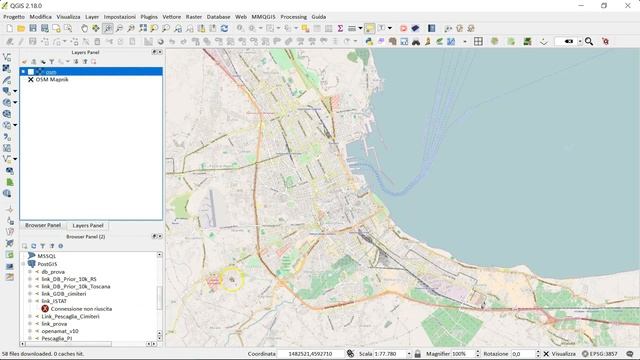
Task: Open the MMQGIS menu
Action: (x=263, y=17)
